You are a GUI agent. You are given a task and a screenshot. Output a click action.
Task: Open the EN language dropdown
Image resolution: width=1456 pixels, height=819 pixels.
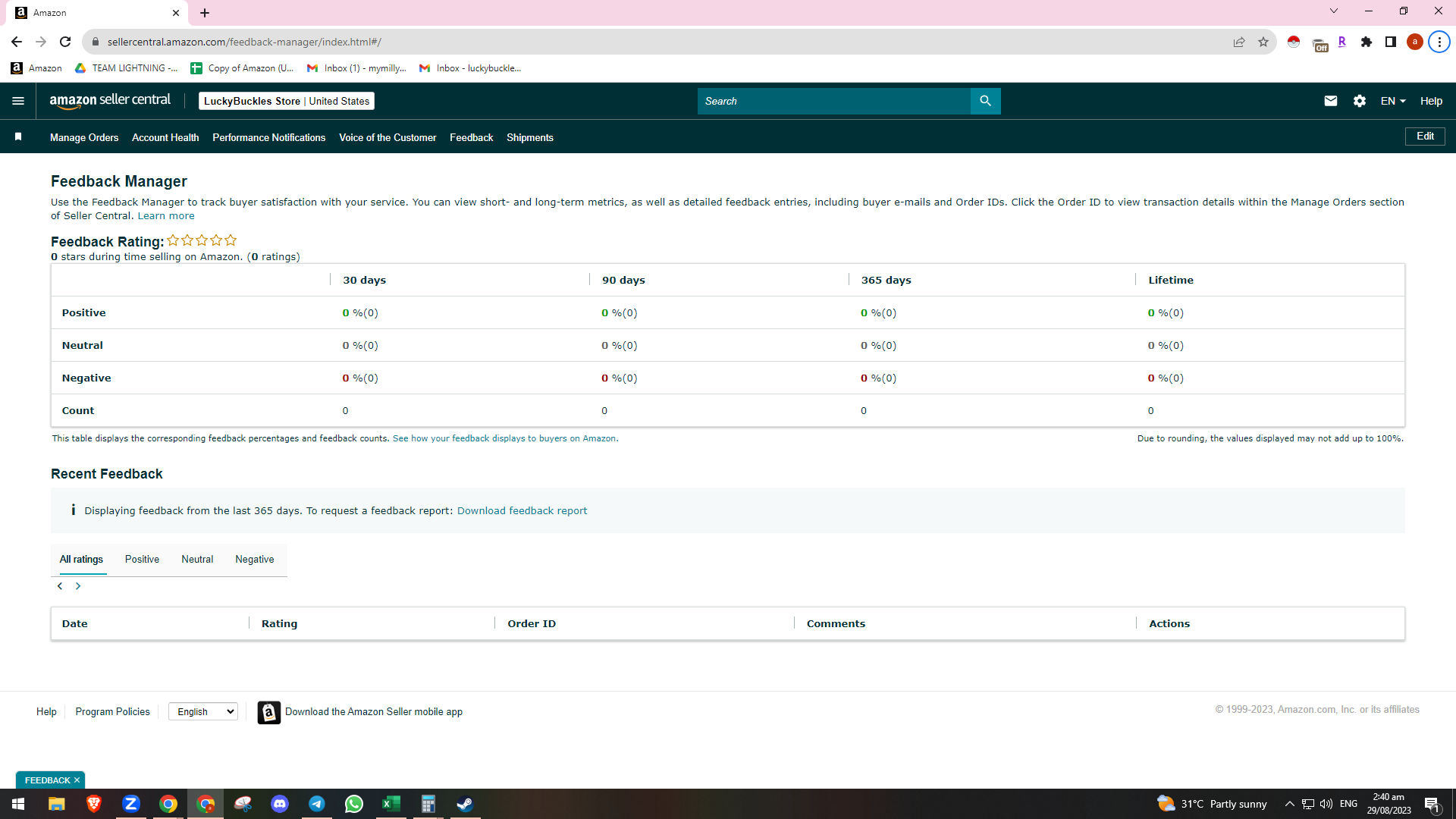point(1393,101)
